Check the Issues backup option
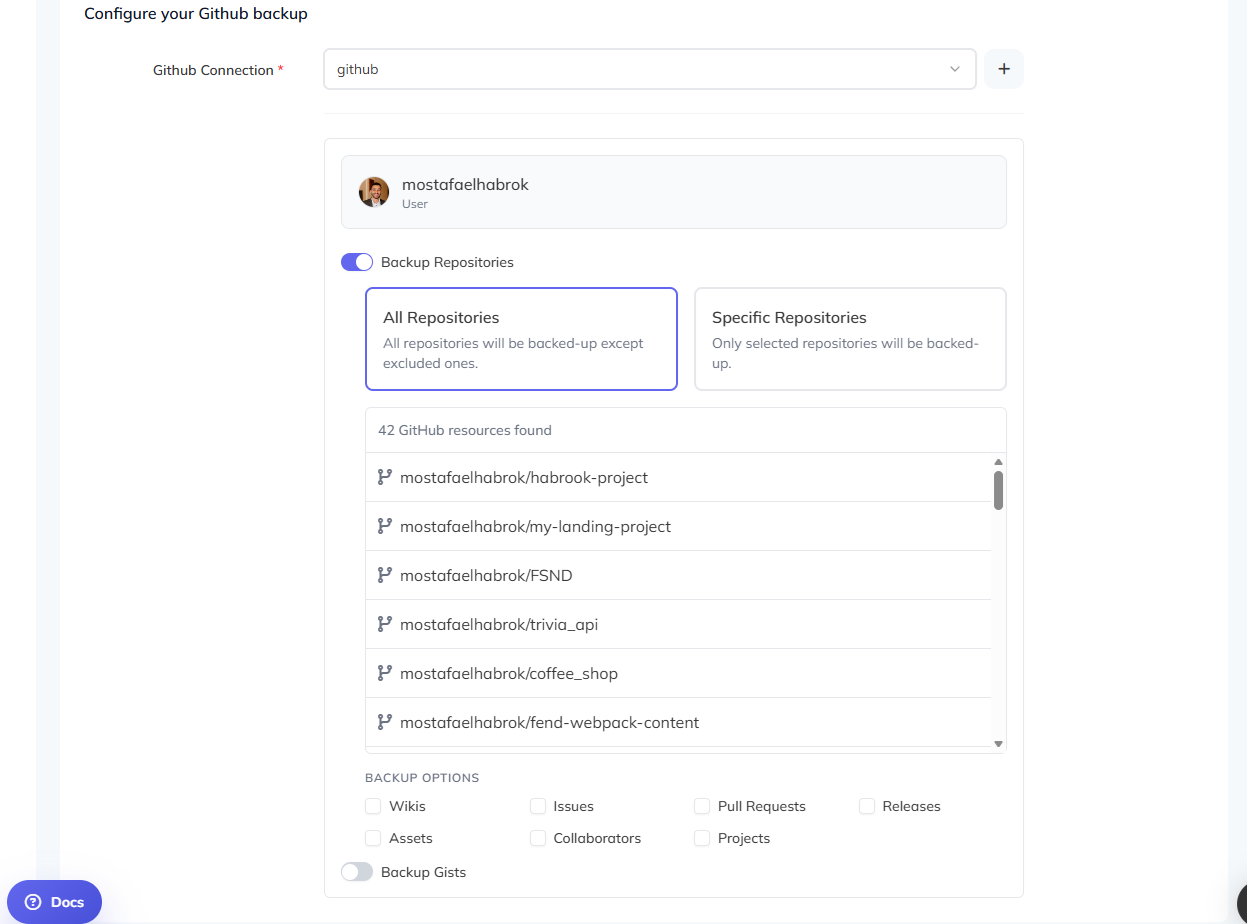 coord(538,806)
